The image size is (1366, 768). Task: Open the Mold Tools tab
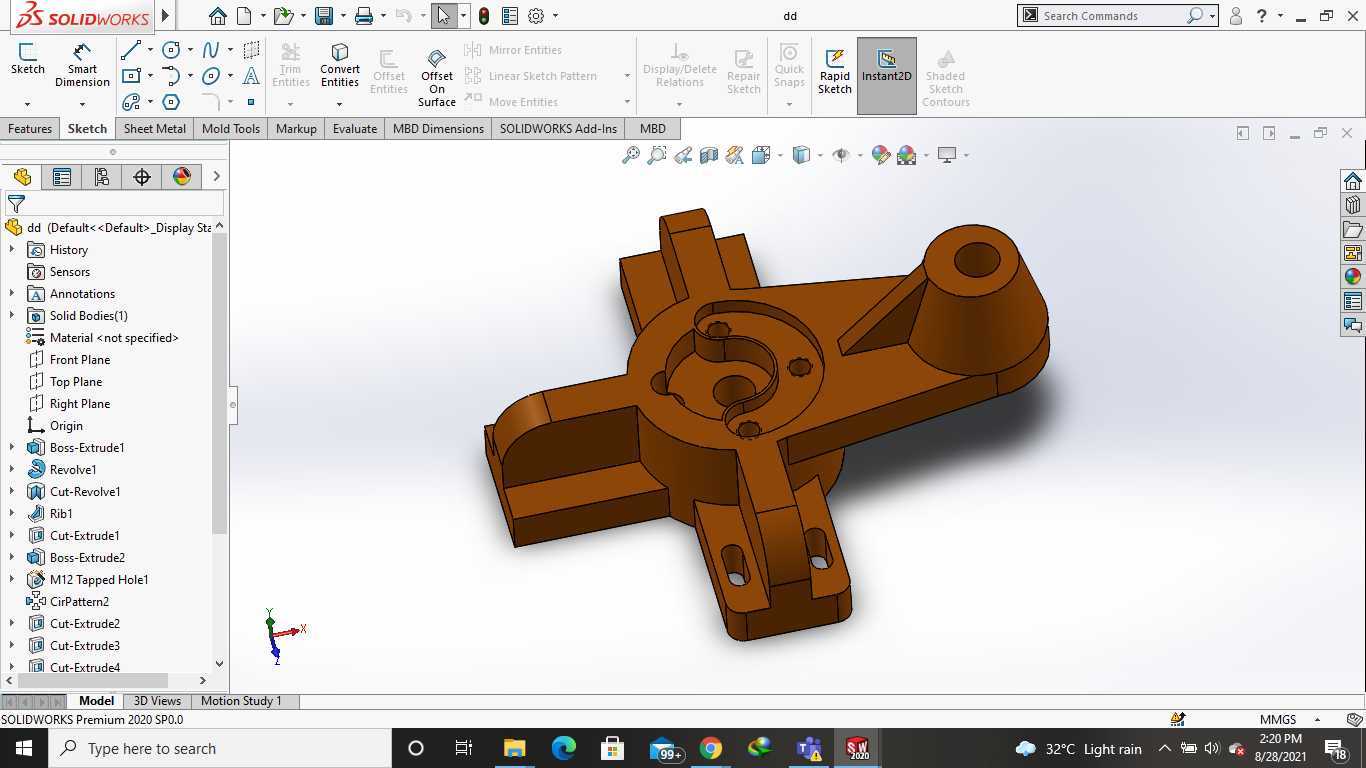(231, 129)
